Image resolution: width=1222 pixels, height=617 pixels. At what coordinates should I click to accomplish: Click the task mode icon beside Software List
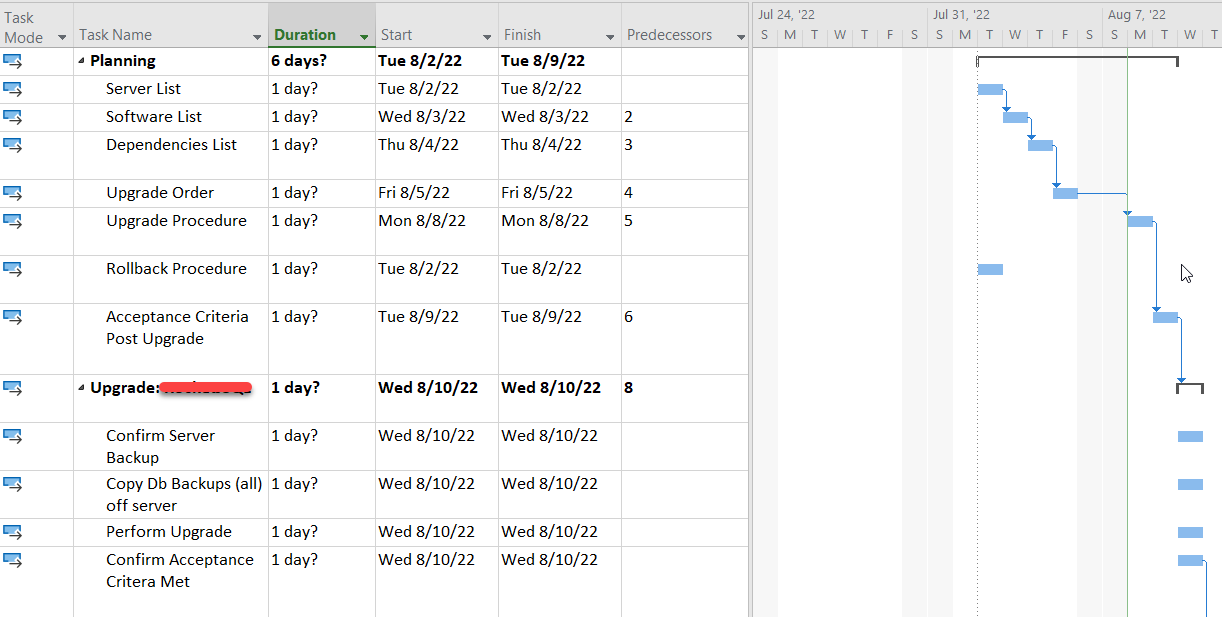pos(12,117)
